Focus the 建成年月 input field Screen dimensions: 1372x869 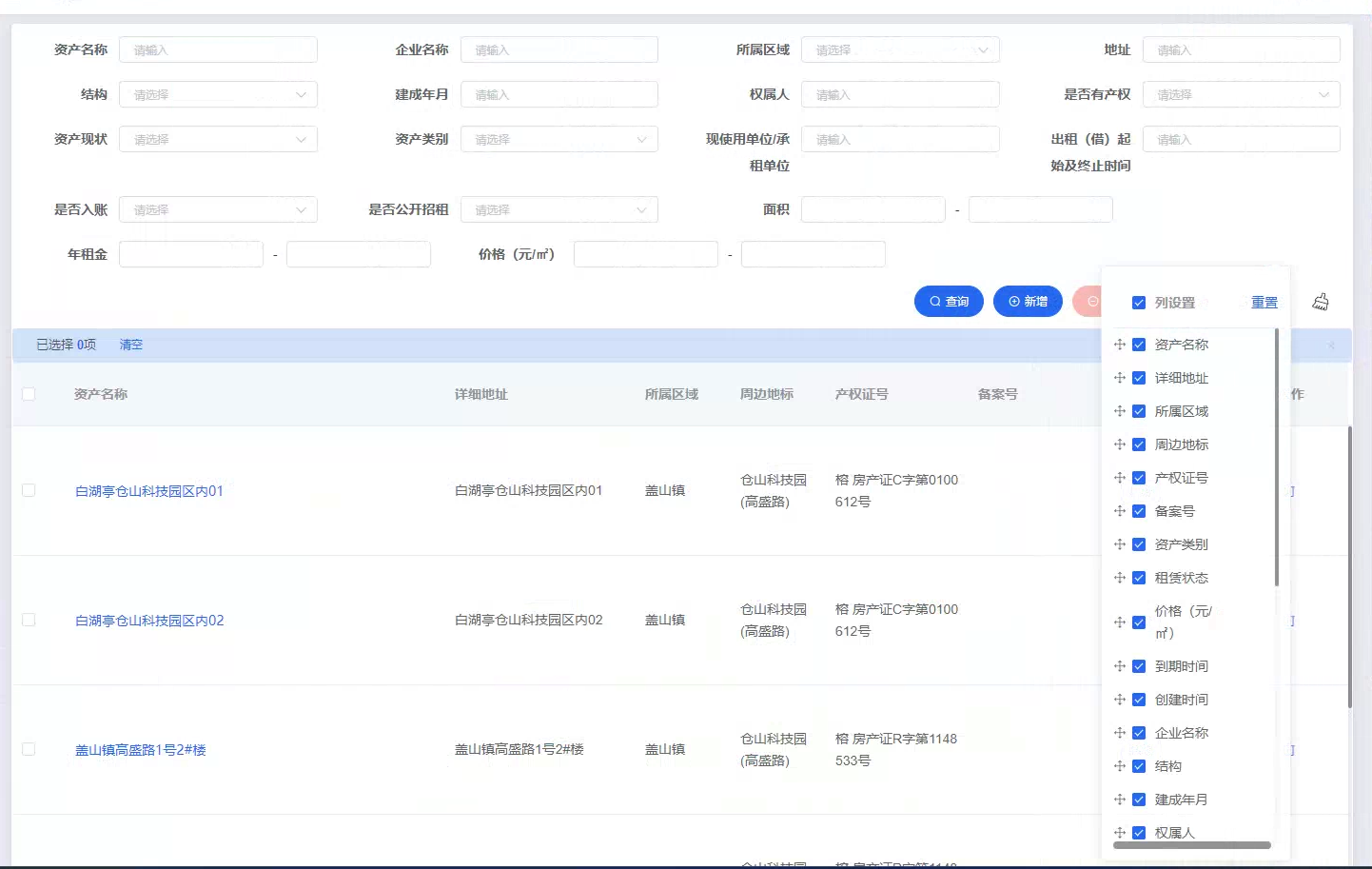pyautogui.click(x=559, y=94)
